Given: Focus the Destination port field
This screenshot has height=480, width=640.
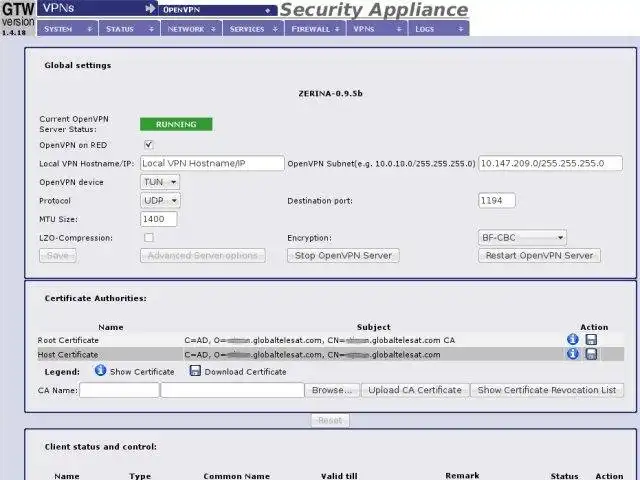Looking at the screenshot, I should point(497,200).
